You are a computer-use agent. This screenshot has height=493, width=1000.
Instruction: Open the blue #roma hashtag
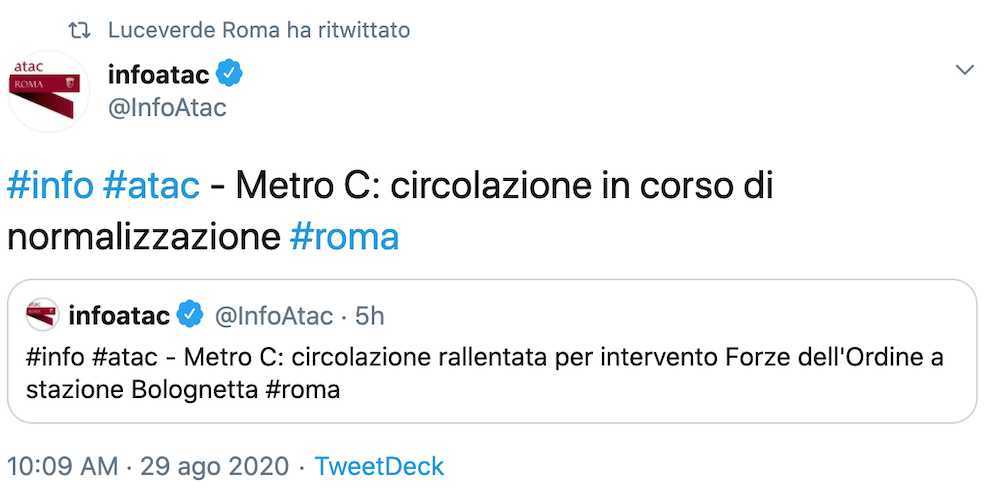click(344, 236)
